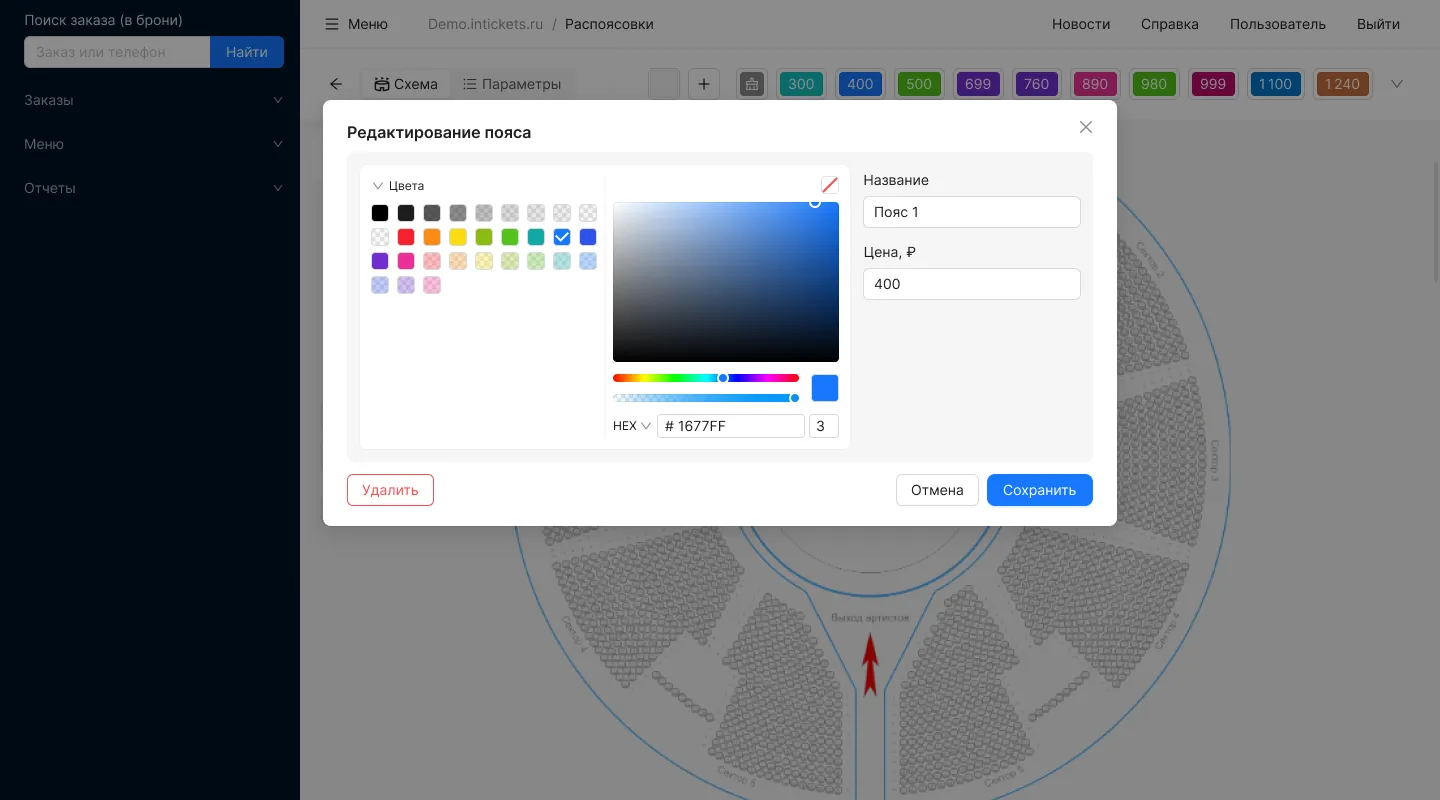Click the Удалить button
The image size is (1440, 800).
(x=390, y=490)
